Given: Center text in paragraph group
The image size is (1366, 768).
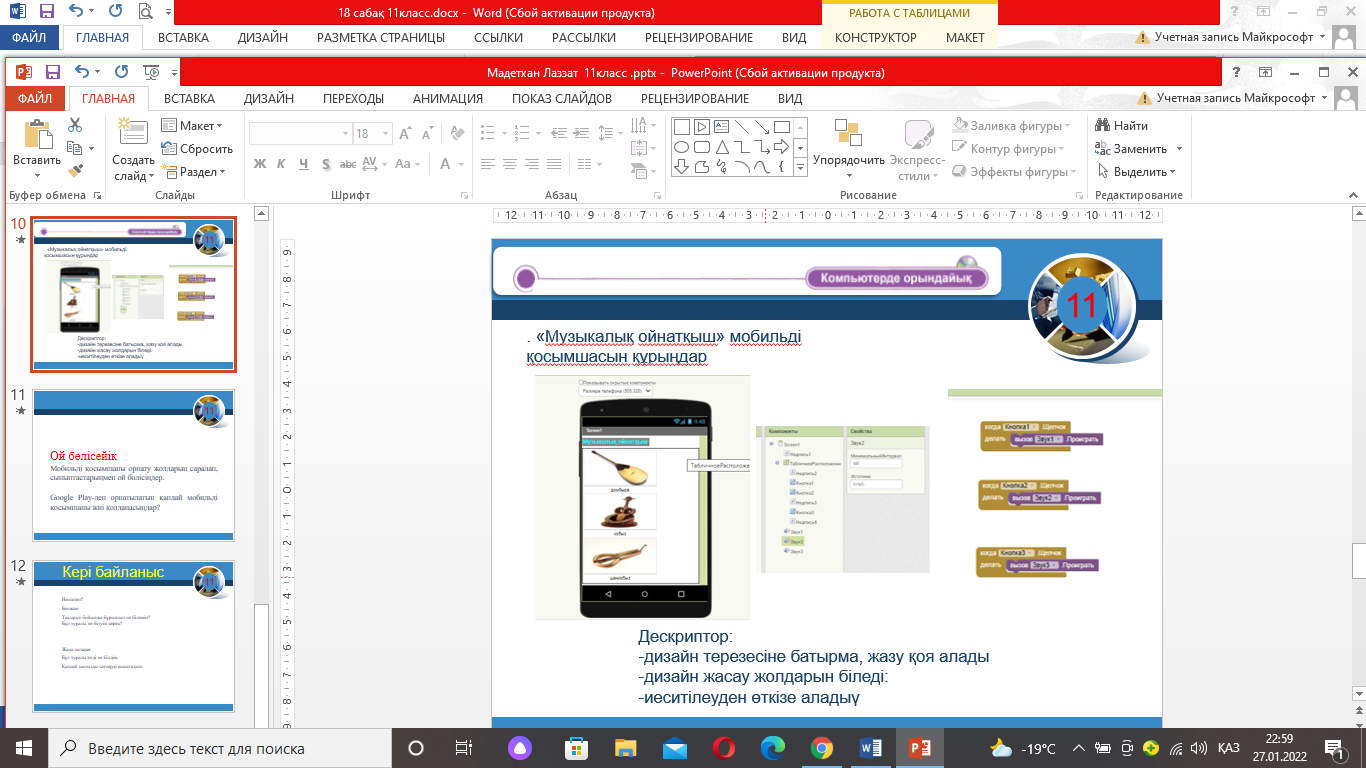Looking at the screenshot, I should tap(510, 164).
